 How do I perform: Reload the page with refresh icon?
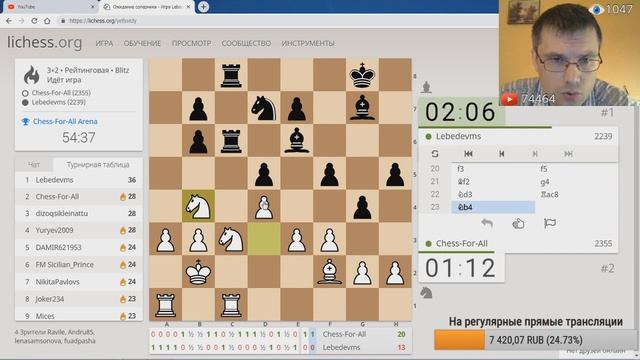click(34, 20)
